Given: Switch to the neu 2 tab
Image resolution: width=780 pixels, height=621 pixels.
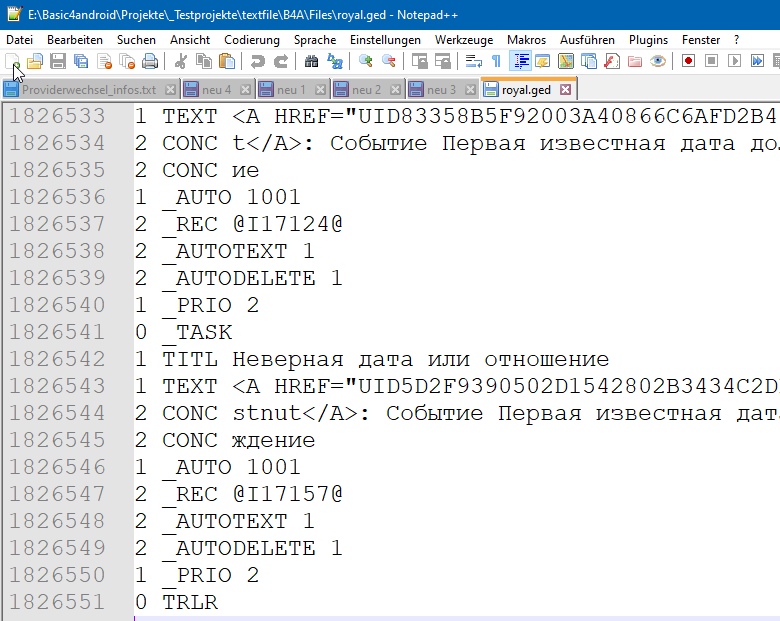Looking at the screenshot, I should pyautogui.click(x=367, y=90).
